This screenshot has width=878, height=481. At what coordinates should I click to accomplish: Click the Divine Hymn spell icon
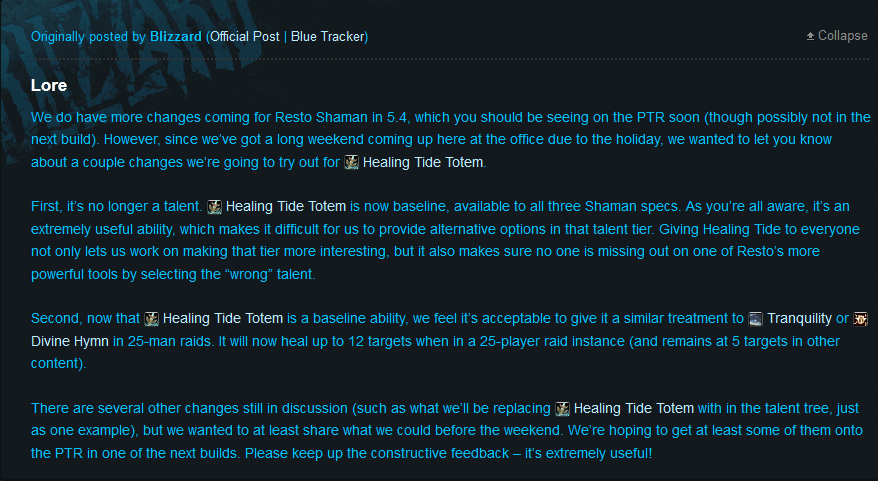[860, 319]
